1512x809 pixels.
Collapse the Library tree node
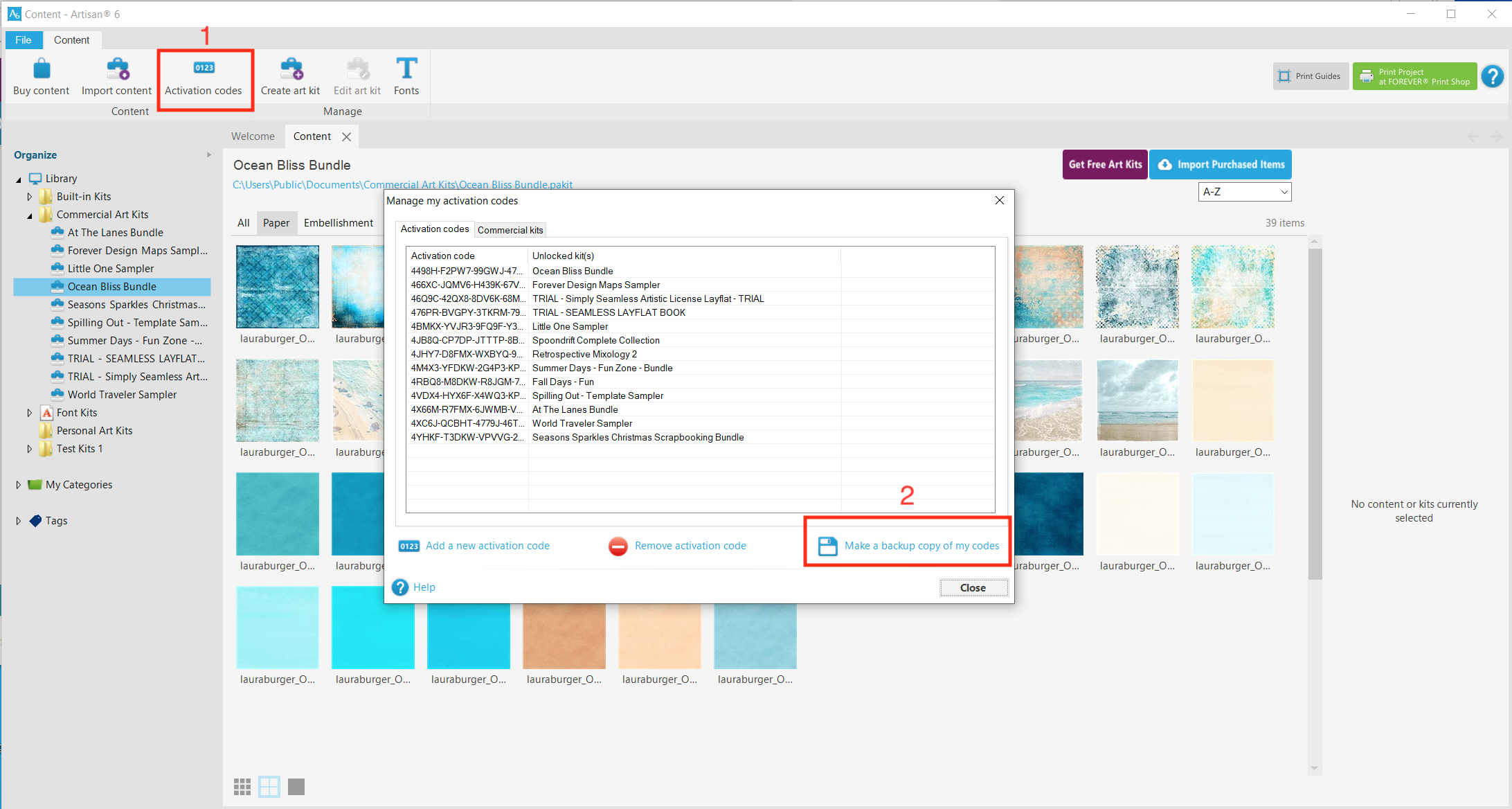pos(19,179)
